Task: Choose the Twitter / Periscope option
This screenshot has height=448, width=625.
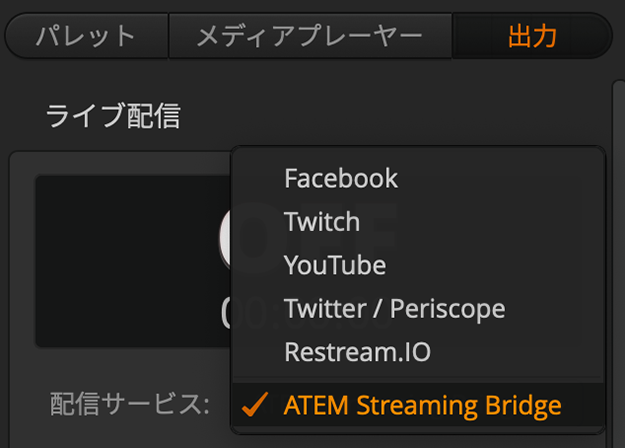Action: coord(394,308)
